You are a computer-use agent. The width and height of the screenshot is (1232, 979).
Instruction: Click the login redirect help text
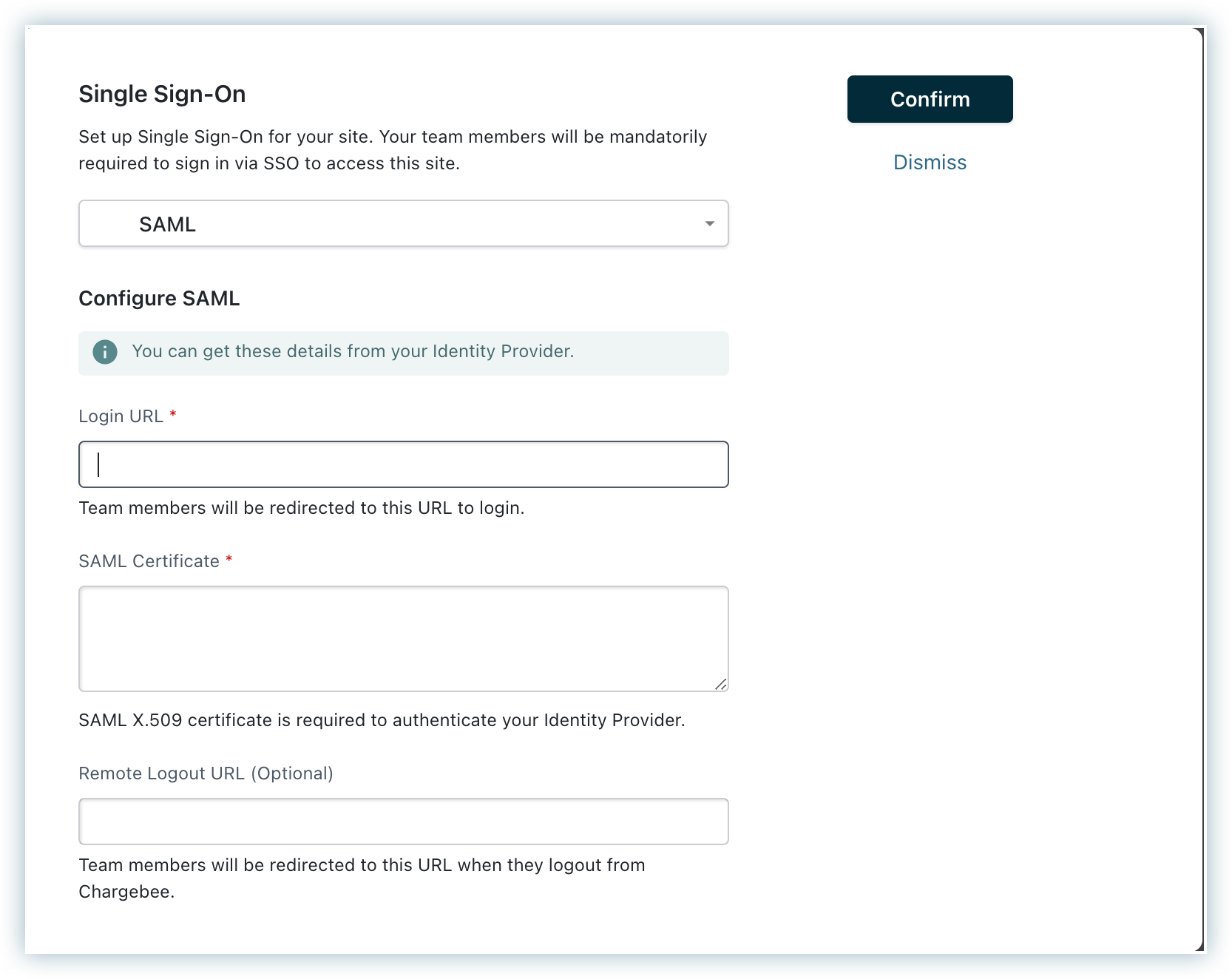coord(301,508)
